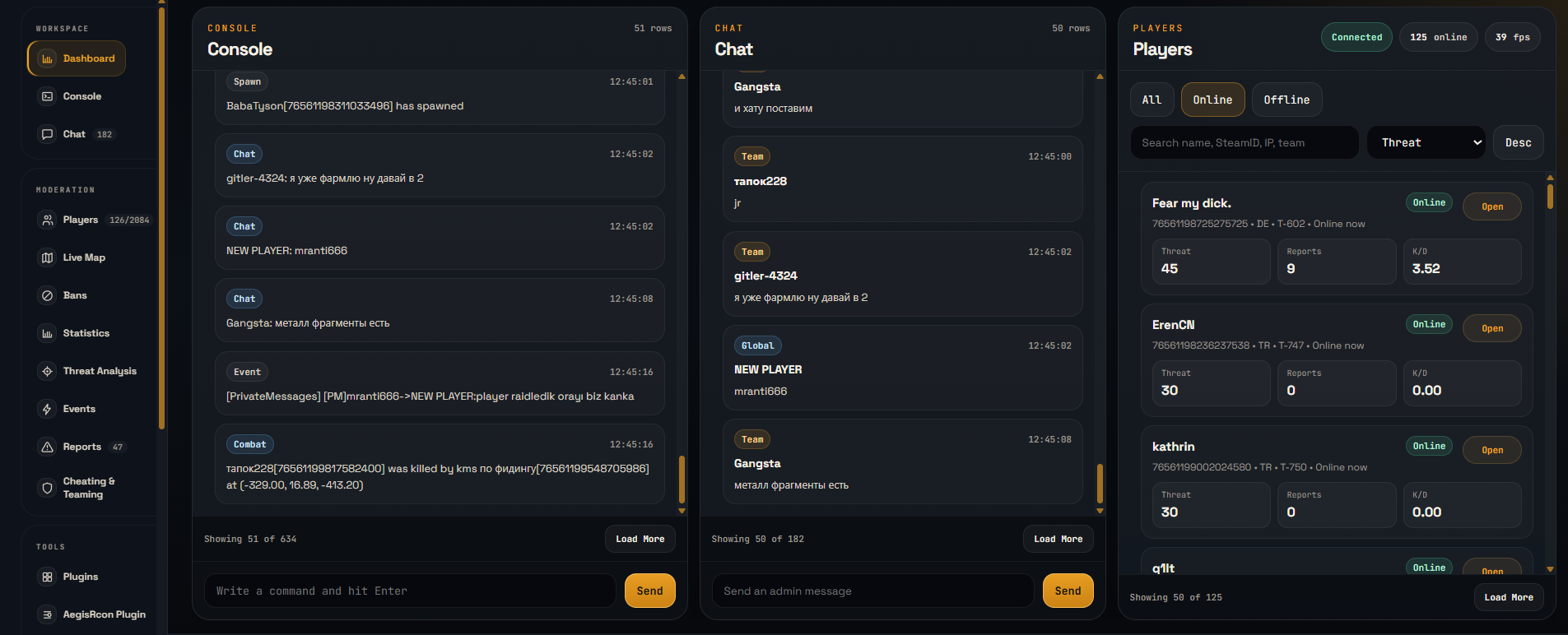Toggle Desc sort order
Viewport: 1568px width, 635px height.
tap(1518, 142)
